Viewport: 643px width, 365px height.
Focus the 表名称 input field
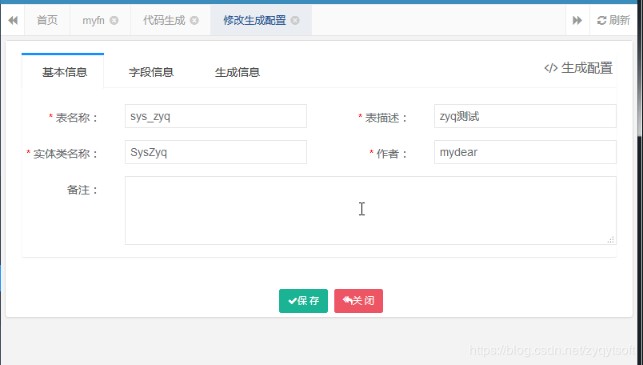tap(216, 116)
